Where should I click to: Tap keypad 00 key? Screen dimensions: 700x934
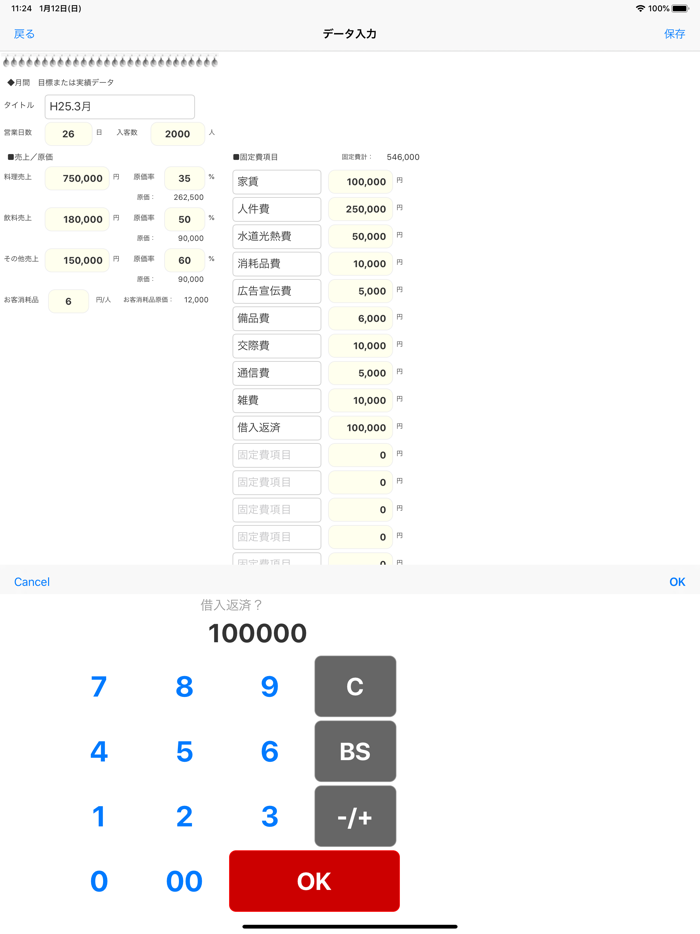184,881
